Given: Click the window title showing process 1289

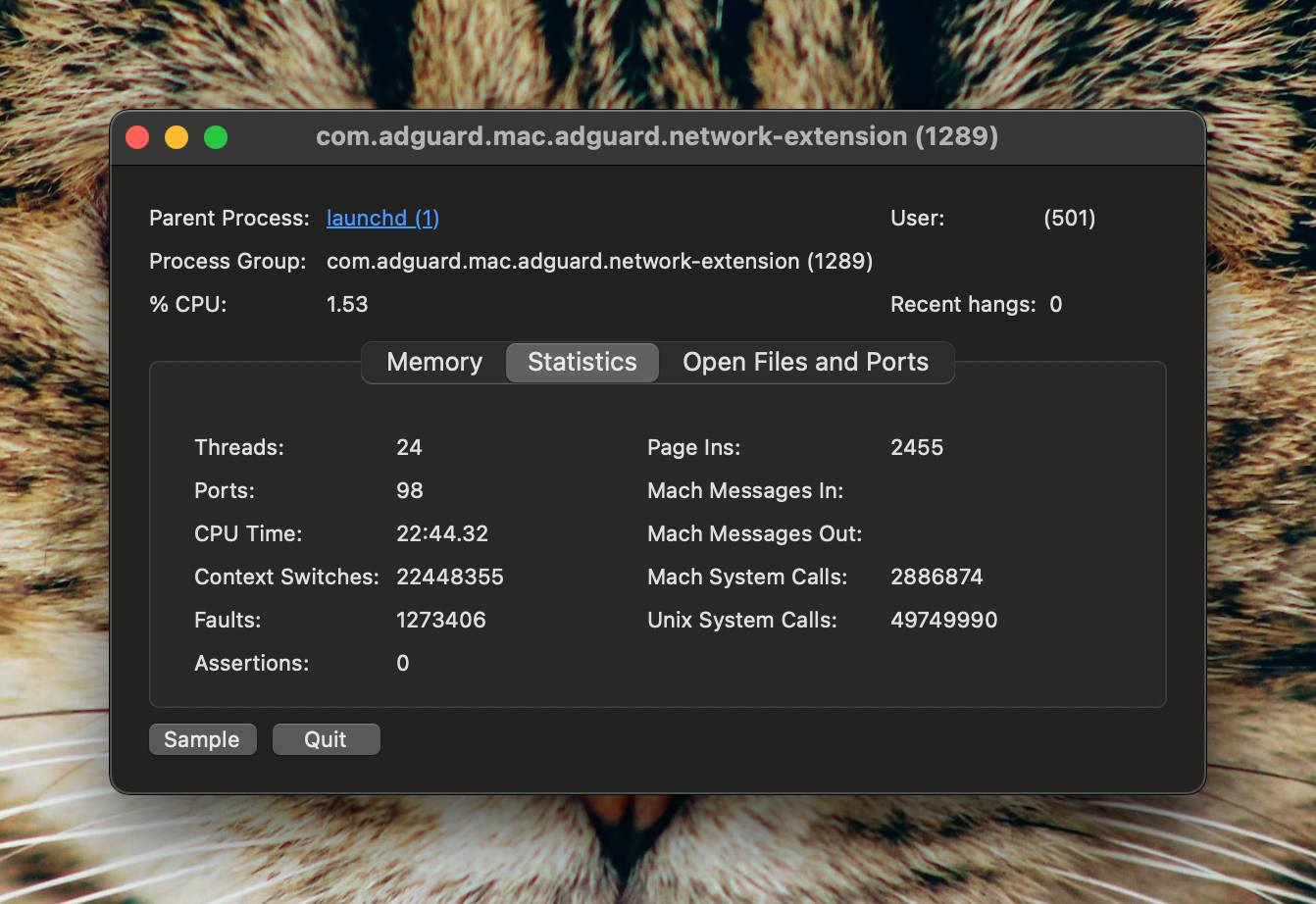Looking at the screenshot, I should point(657,136).
